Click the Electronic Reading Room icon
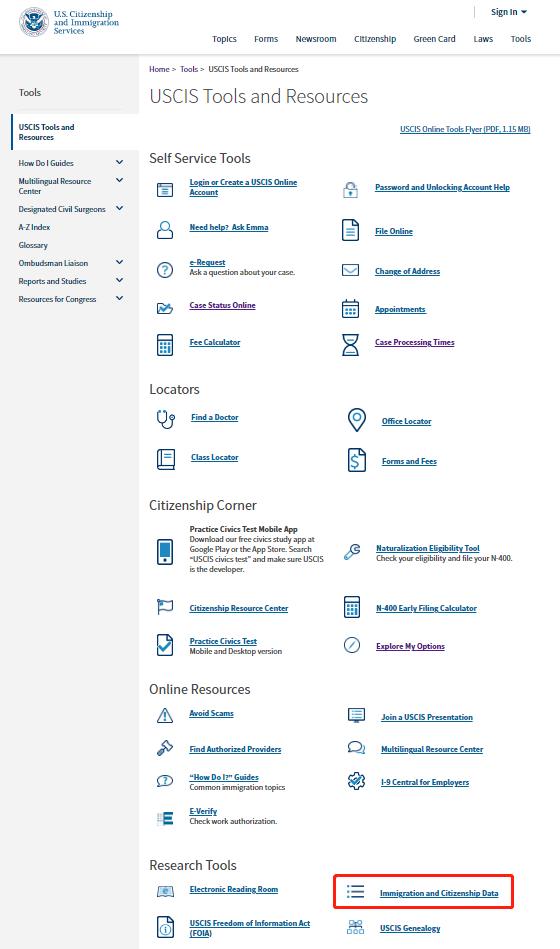The height and width of the screenshot is (949, 560). tap(165, 891)
